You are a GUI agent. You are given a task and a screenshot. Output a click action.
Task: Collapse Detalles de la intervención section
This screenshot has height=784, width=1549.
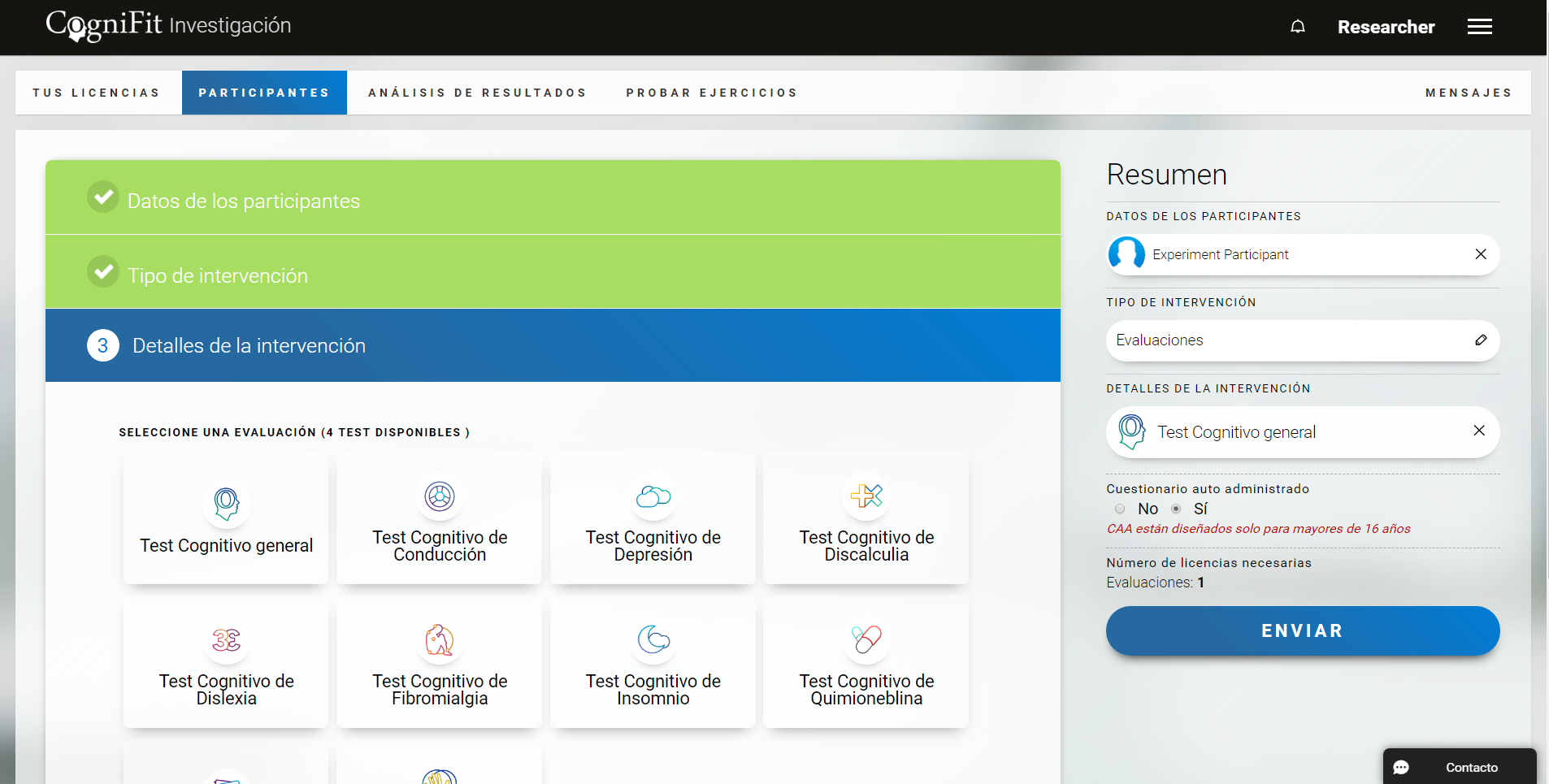pos(553,345)
